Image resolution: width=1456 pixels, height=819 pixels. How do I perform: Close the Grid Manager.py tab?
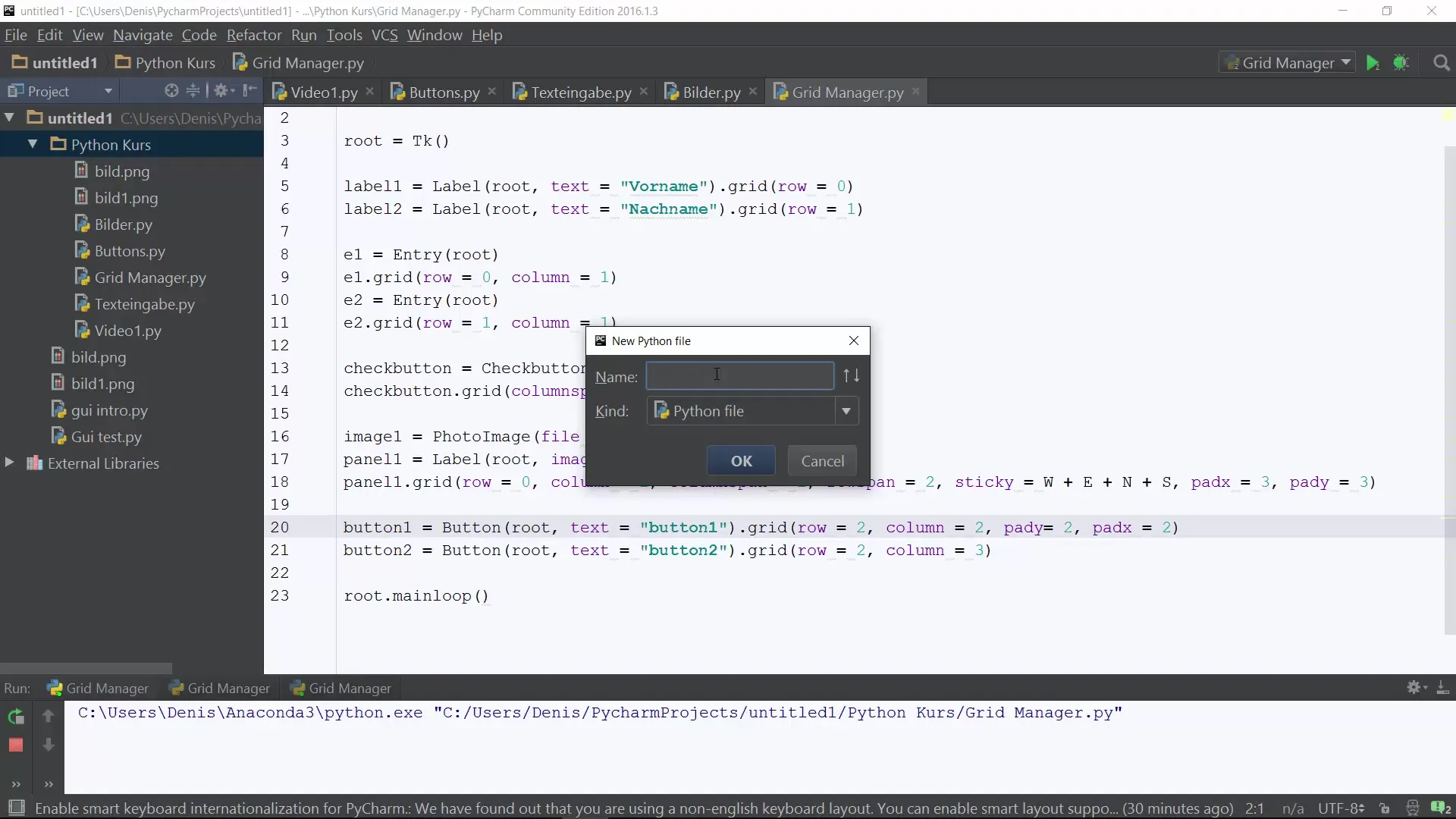(x=916, y=91)
